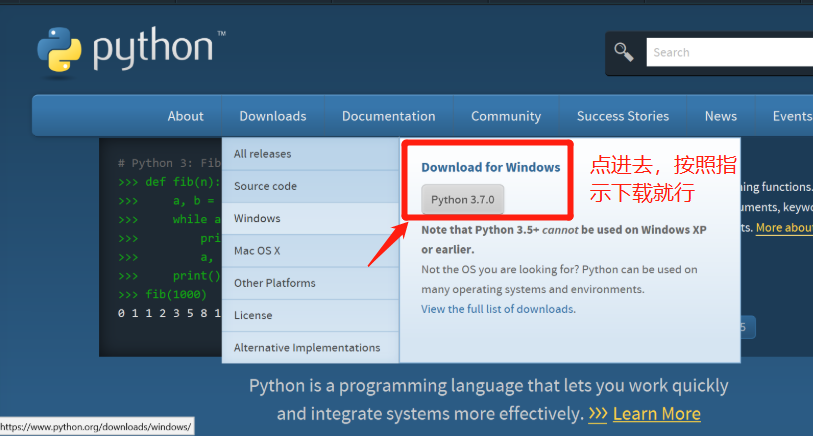Image resolution: width=813 pixels, height=436 pixels.
Task: Open the News menu
Action: point(721,116)
